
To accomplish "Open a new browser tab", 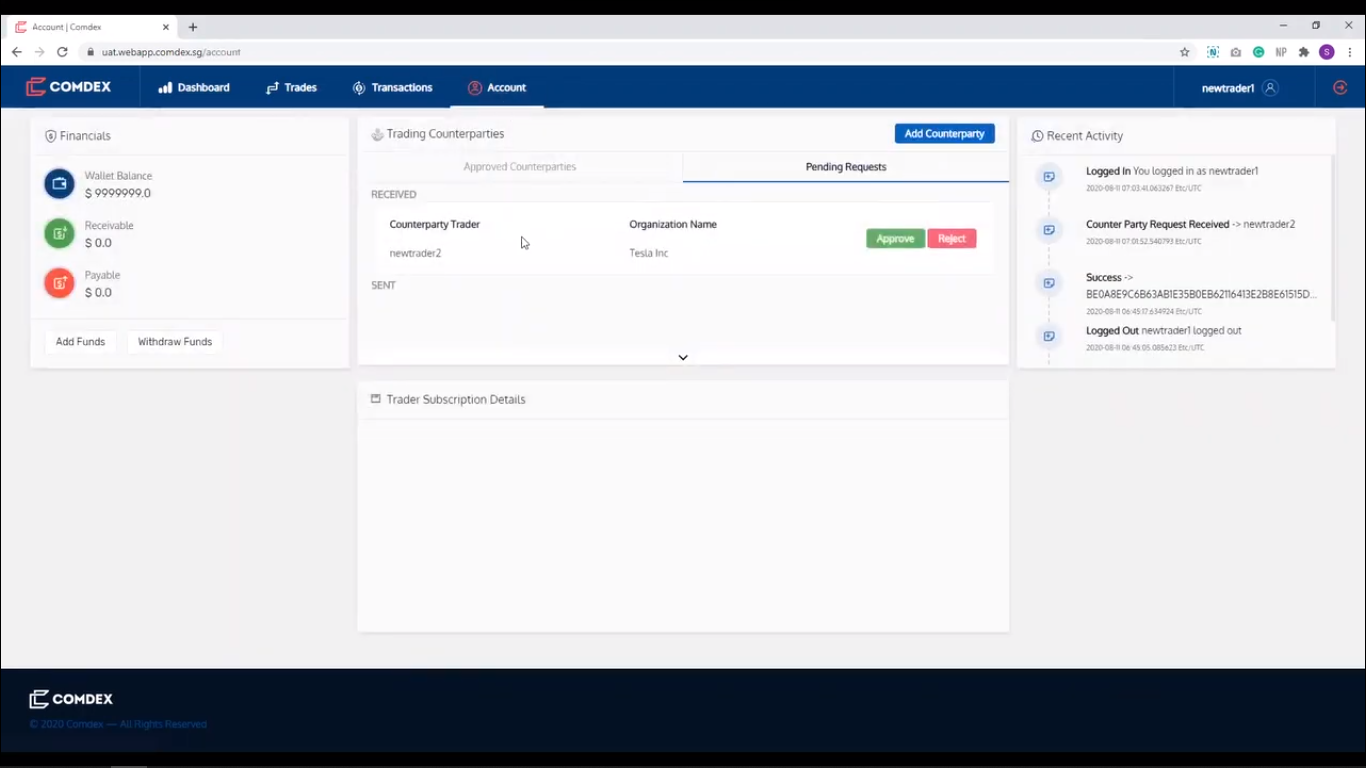I will point(193,27).
